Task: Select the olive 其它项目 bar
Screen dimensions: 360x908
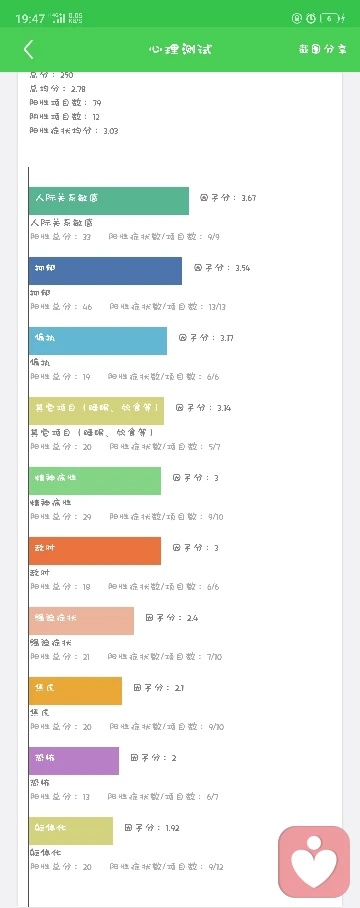Action: click(96, 411)
